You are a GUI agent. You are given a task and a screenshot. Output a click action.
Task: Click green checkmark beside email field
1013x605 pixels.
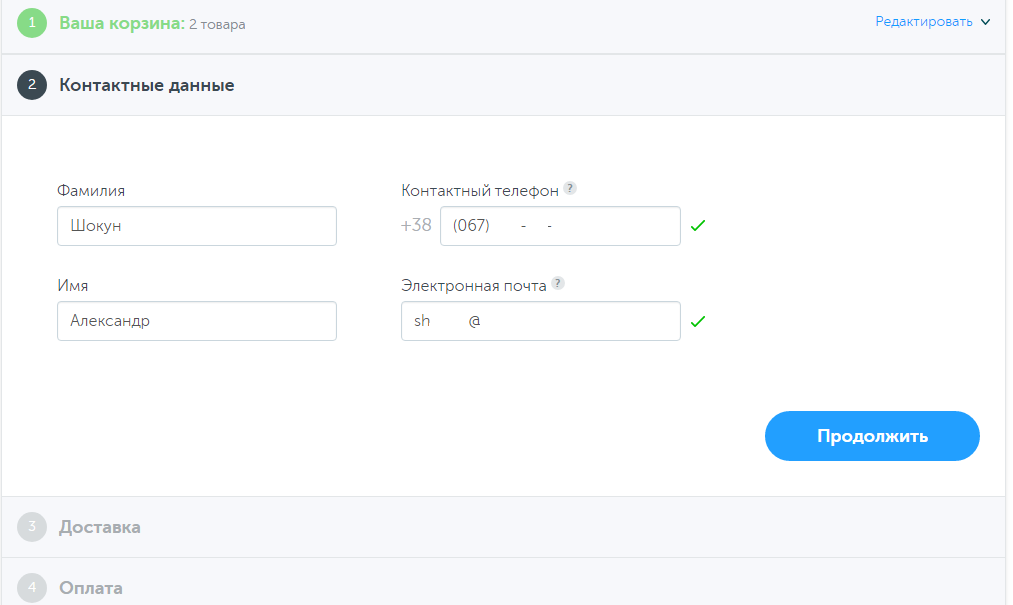pos(698,321)
